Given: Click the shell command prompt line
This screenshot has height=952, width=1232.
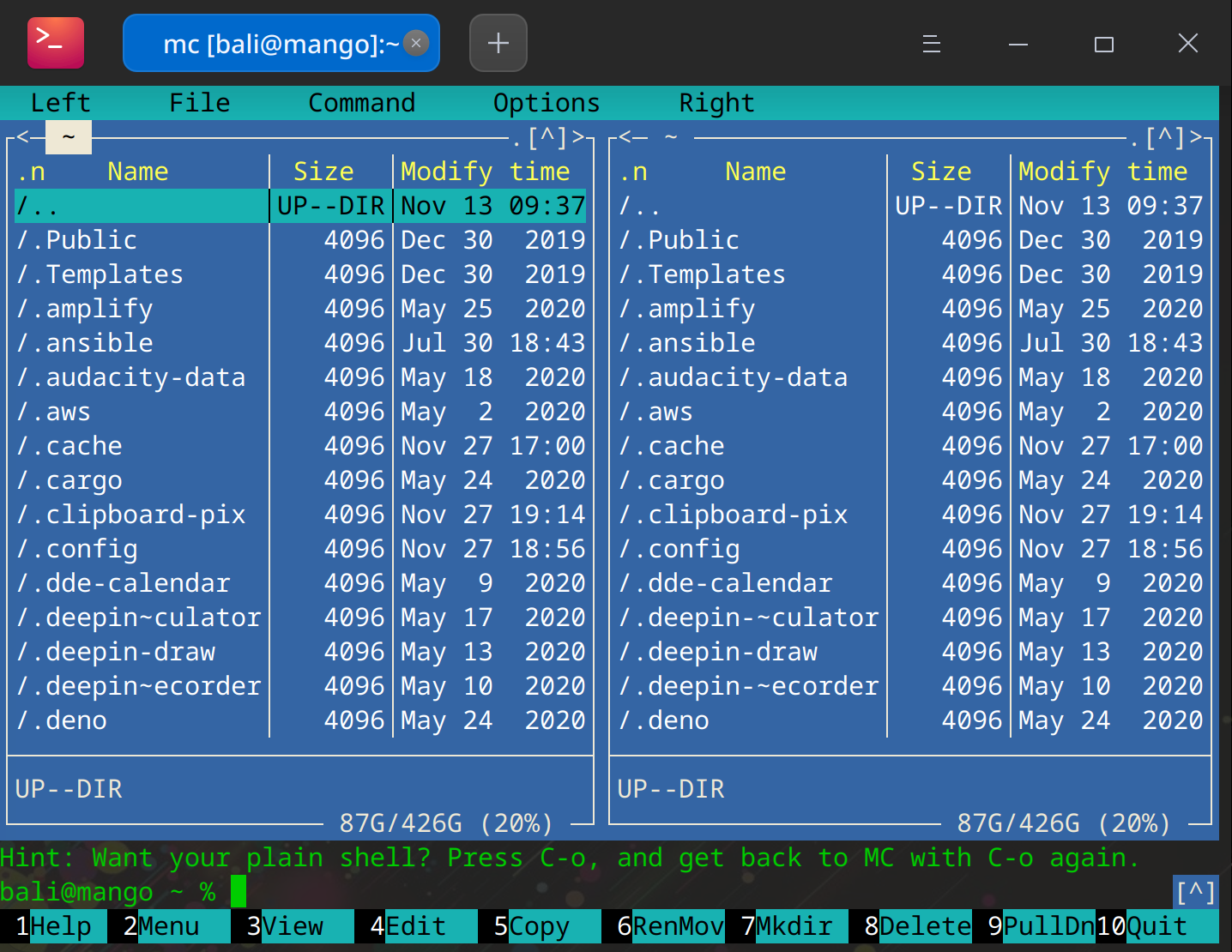Looking at the screenshot, I should pyautogui.click(x=586, y=892).
